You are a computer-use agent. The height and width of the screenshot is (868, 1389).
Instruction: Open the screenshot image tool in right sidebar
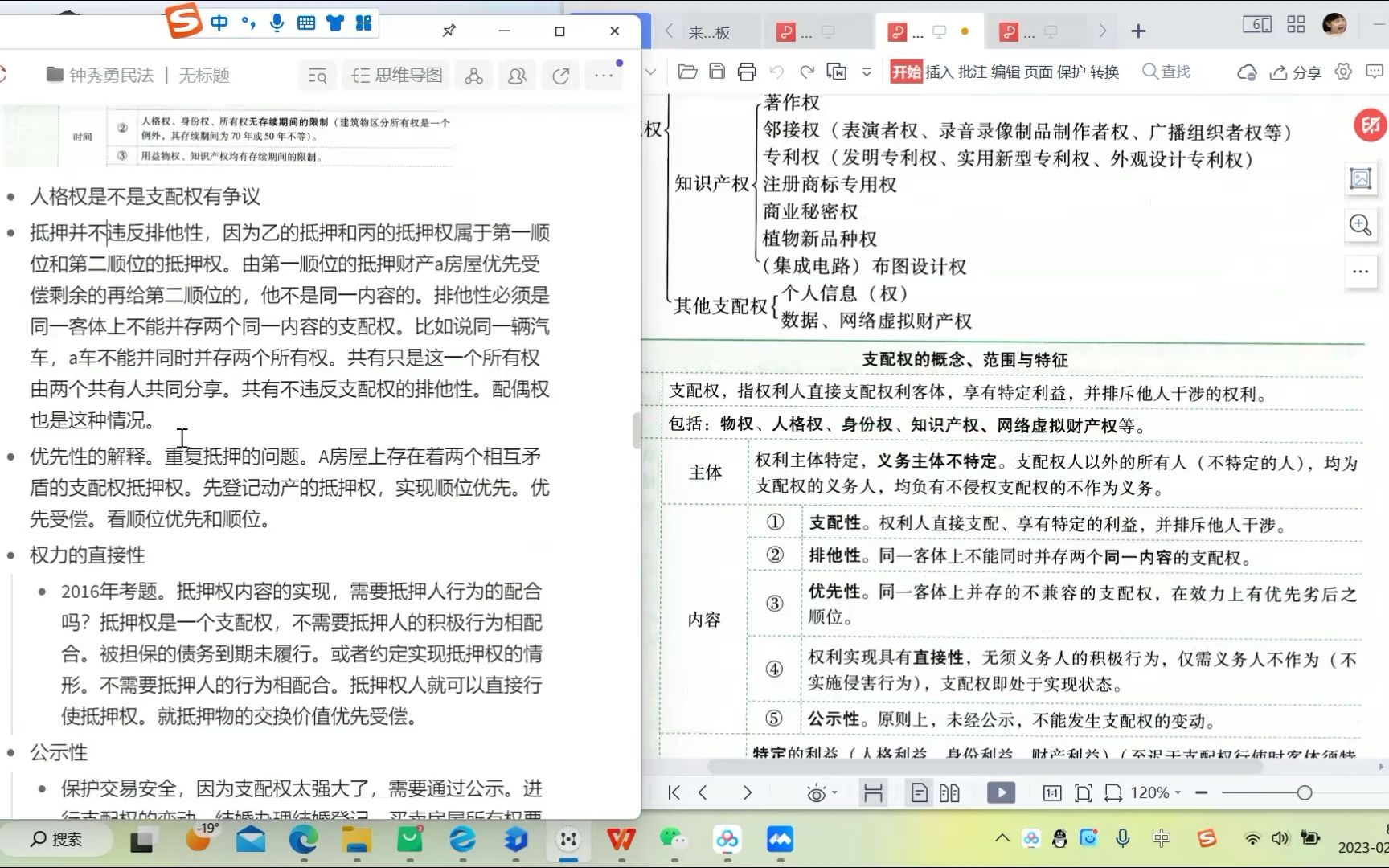coord(1361,178)
